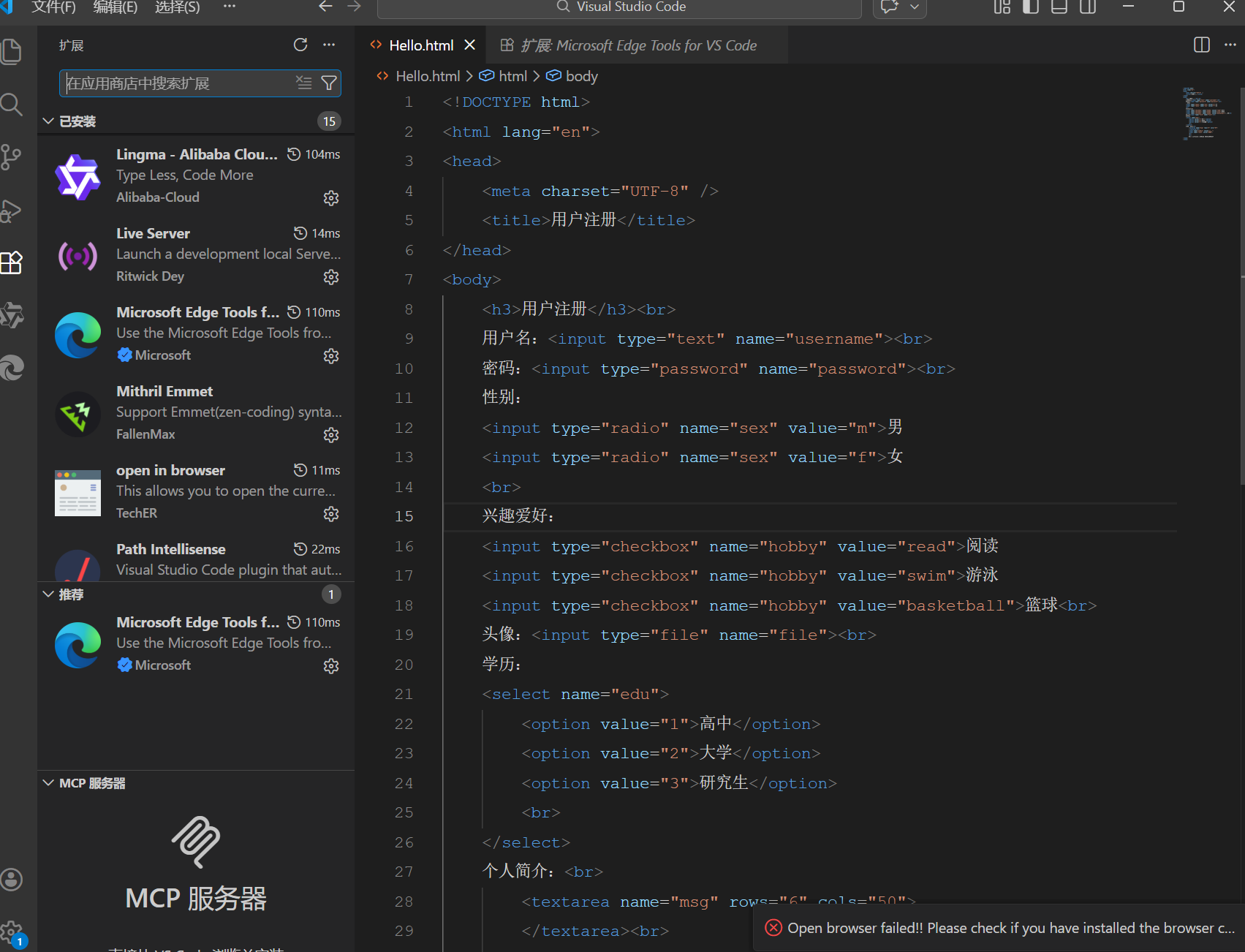Collapse the 已安装 section
This screenshot has height=952, width=1245.
pos(196,121)
